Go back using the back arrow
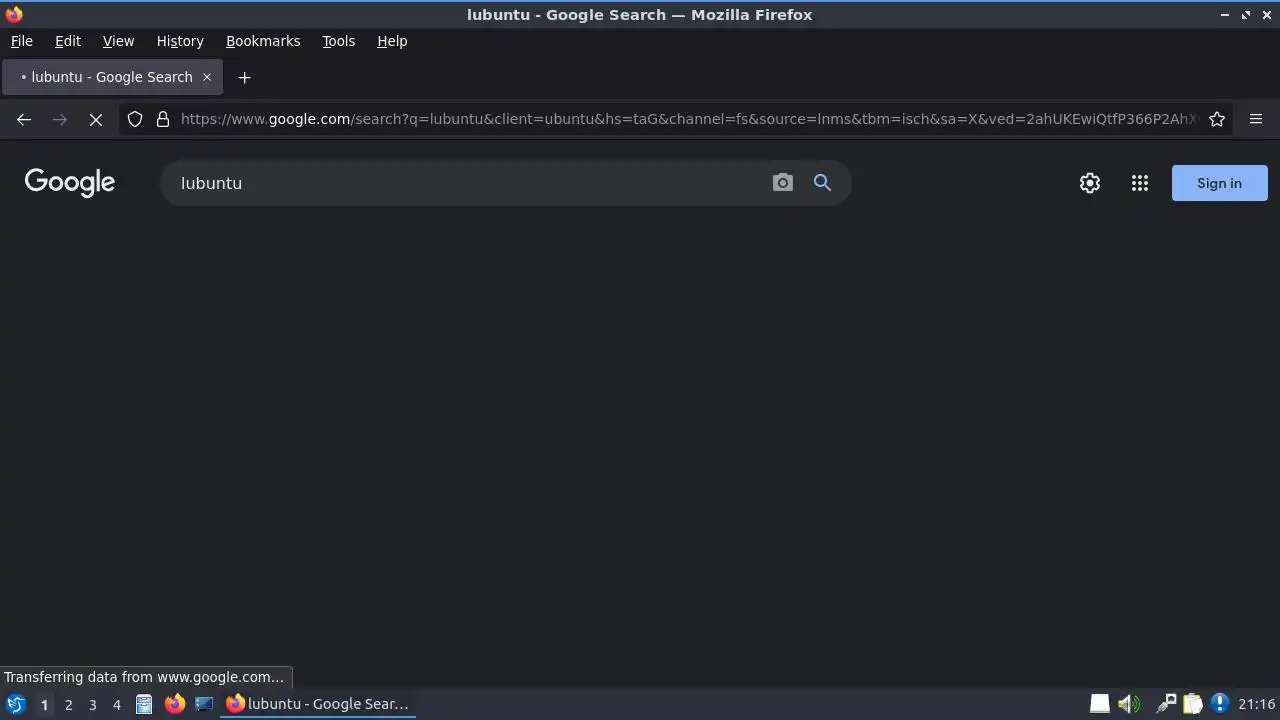The height and width of the screenshot is (720, 1280). (24, 119)
